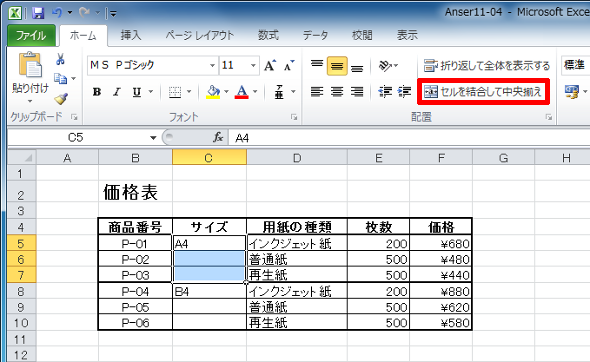Save the workbook with the floppy disk icon
The width and height of the screenshot is (590, 362).
coord(38,14)
